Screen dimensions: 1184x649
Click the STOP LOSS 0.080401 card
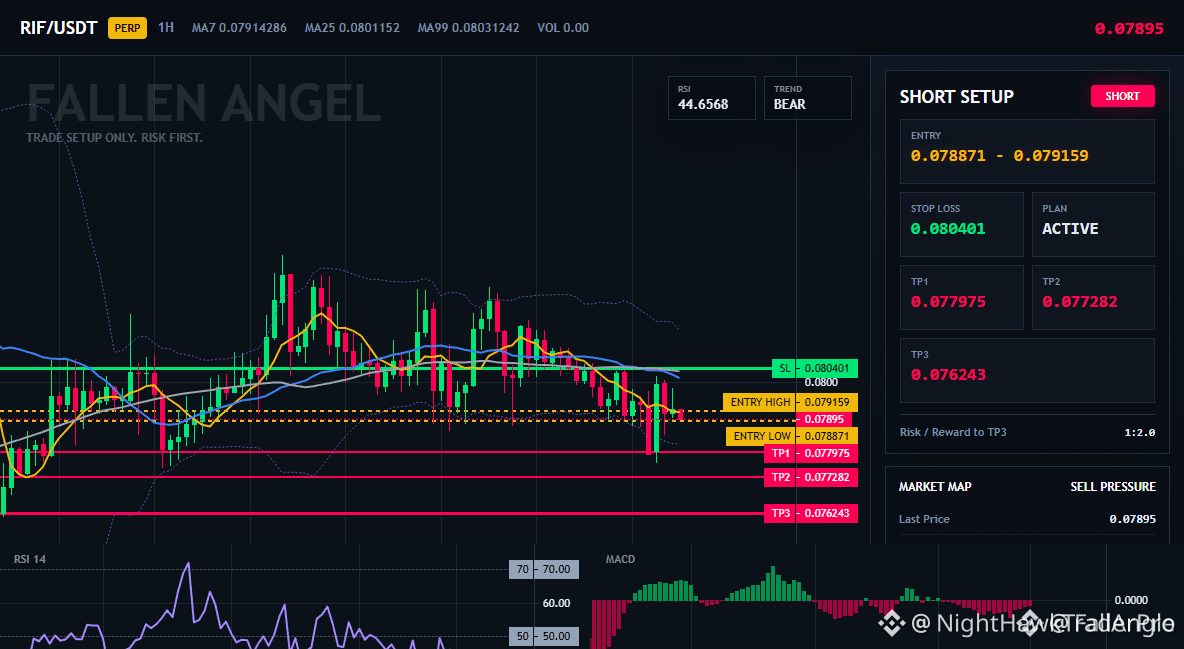961,224
